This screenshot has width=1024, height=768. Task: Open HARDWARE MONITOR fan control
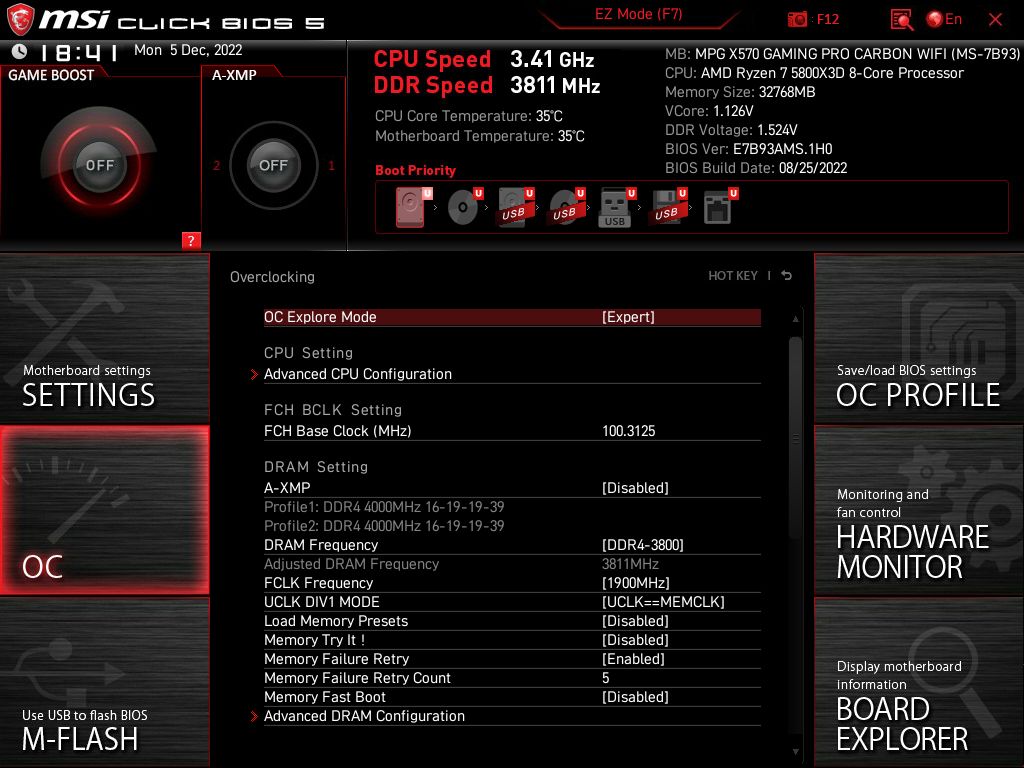pyautogui.click(x=919, y=510)
